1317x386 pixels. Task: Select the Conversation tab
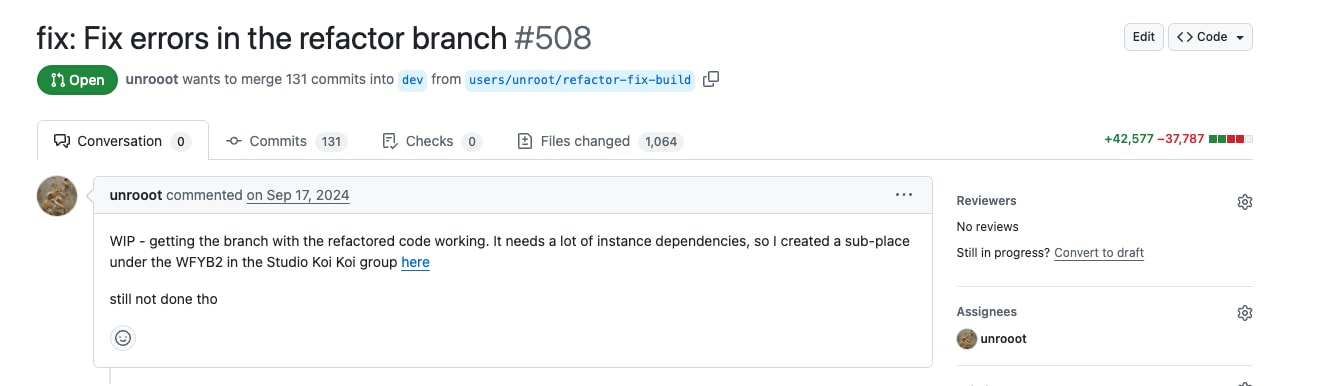(x=123, y=141)
